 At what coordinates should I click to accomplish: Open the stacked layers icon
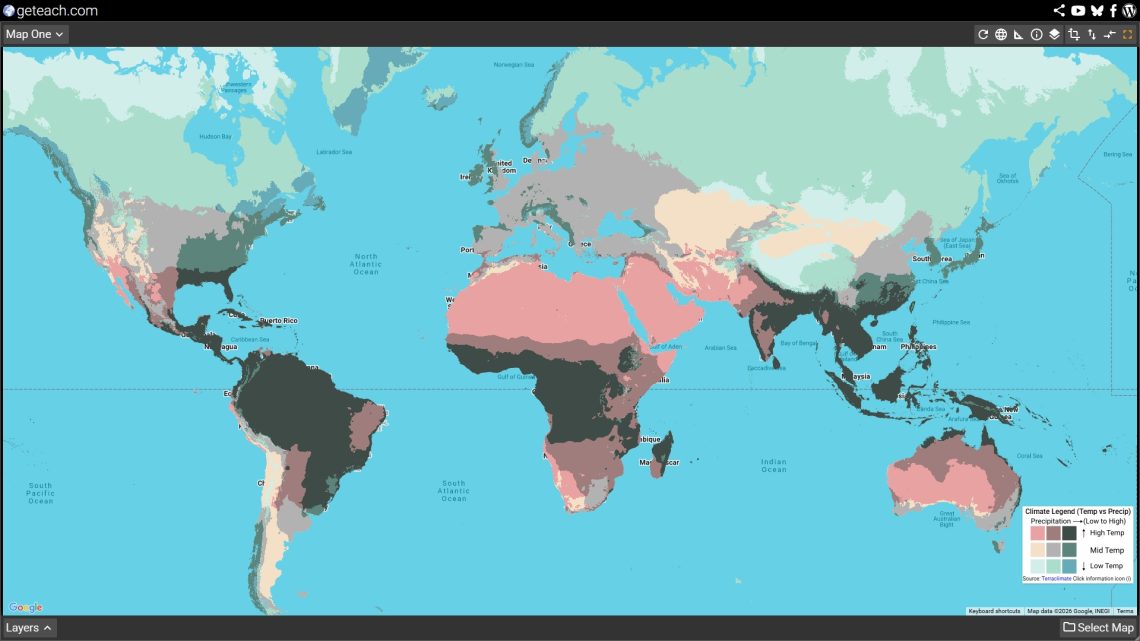(1054, 34)
